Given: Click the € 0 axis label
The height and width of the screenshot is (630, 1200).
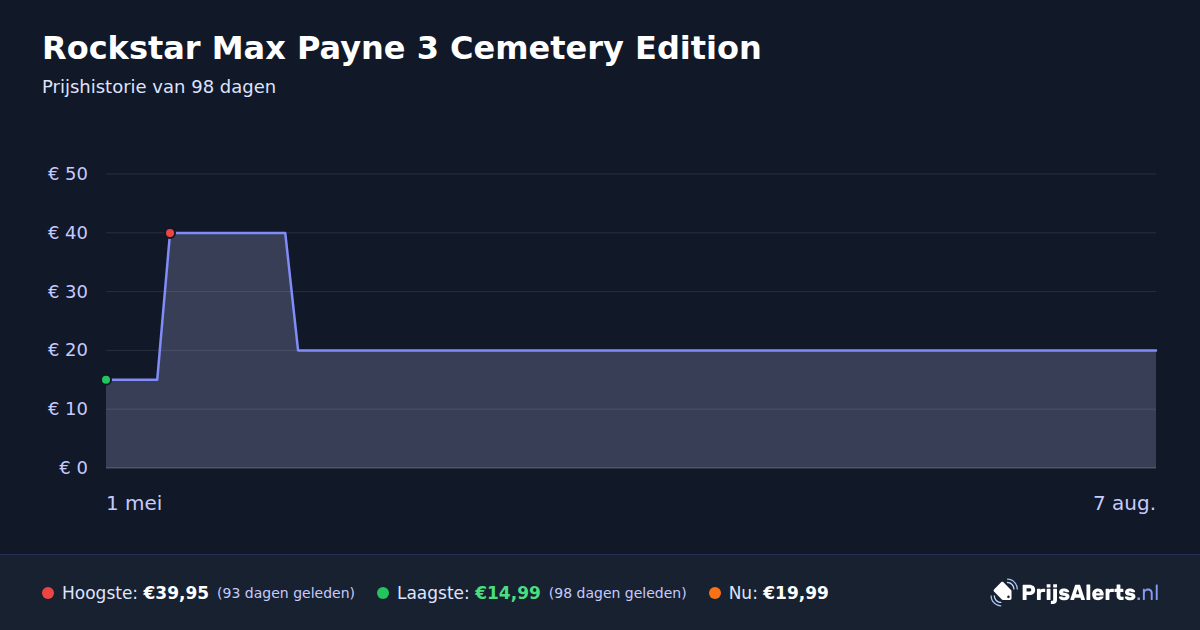Looking at the screenshot, I should pos(74,468).
